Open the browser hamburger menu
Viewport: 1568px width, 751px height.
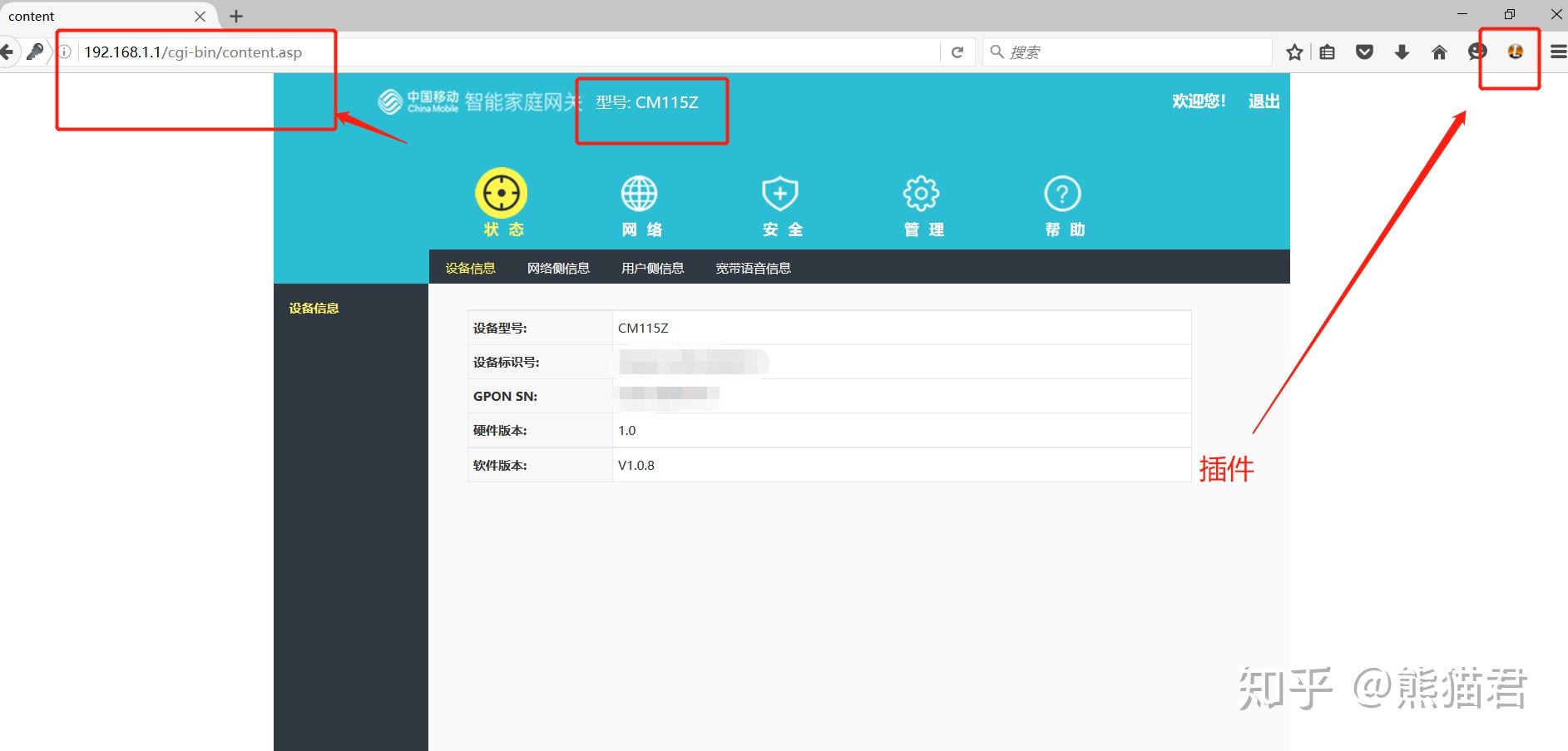[1558, 52]
